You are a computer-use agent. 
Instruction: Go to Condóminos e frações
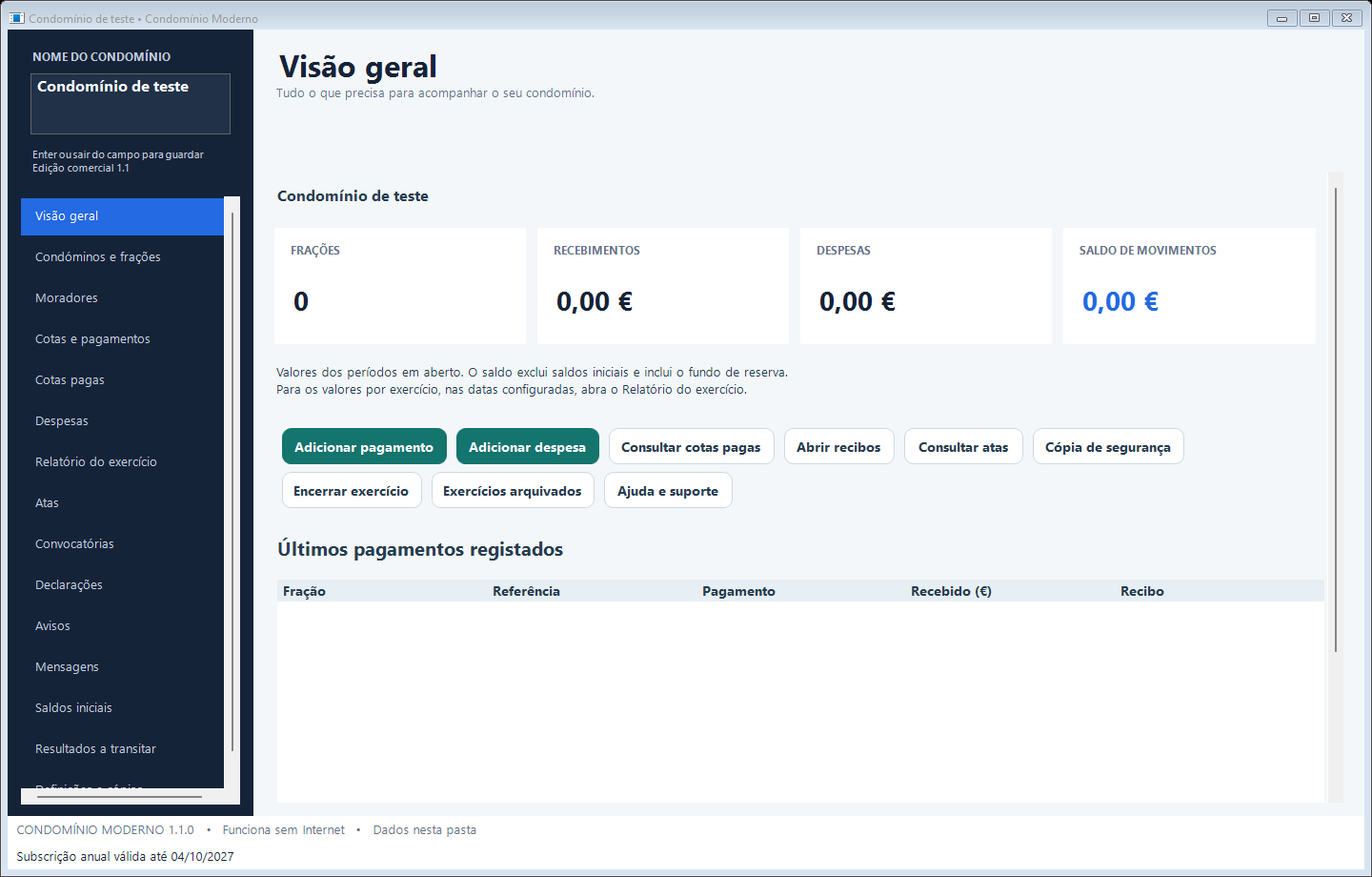(x=122, y=257)
